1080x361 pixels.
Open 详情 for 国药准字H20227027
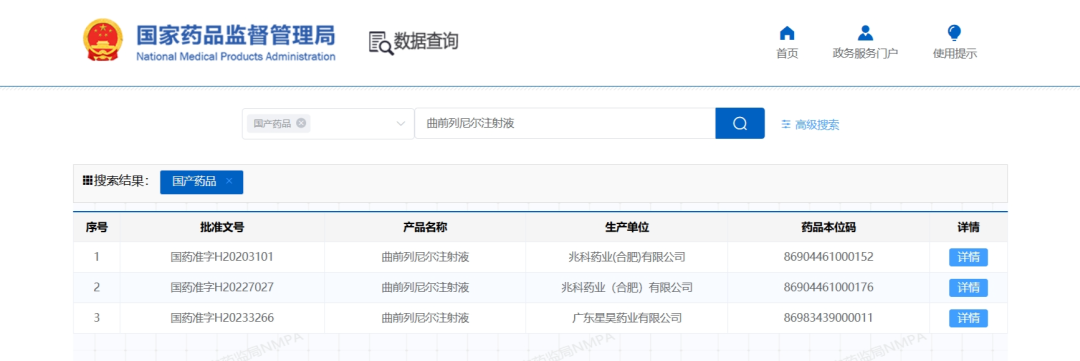968,287
